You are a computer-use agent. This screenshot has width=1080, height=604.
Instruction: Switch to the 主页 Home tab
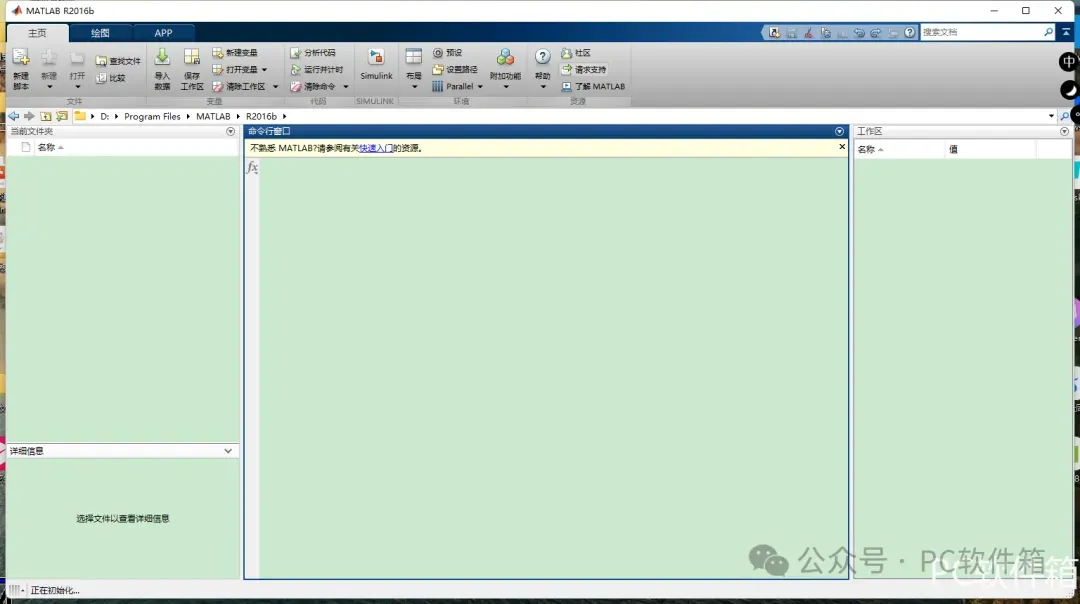point(37,33)
